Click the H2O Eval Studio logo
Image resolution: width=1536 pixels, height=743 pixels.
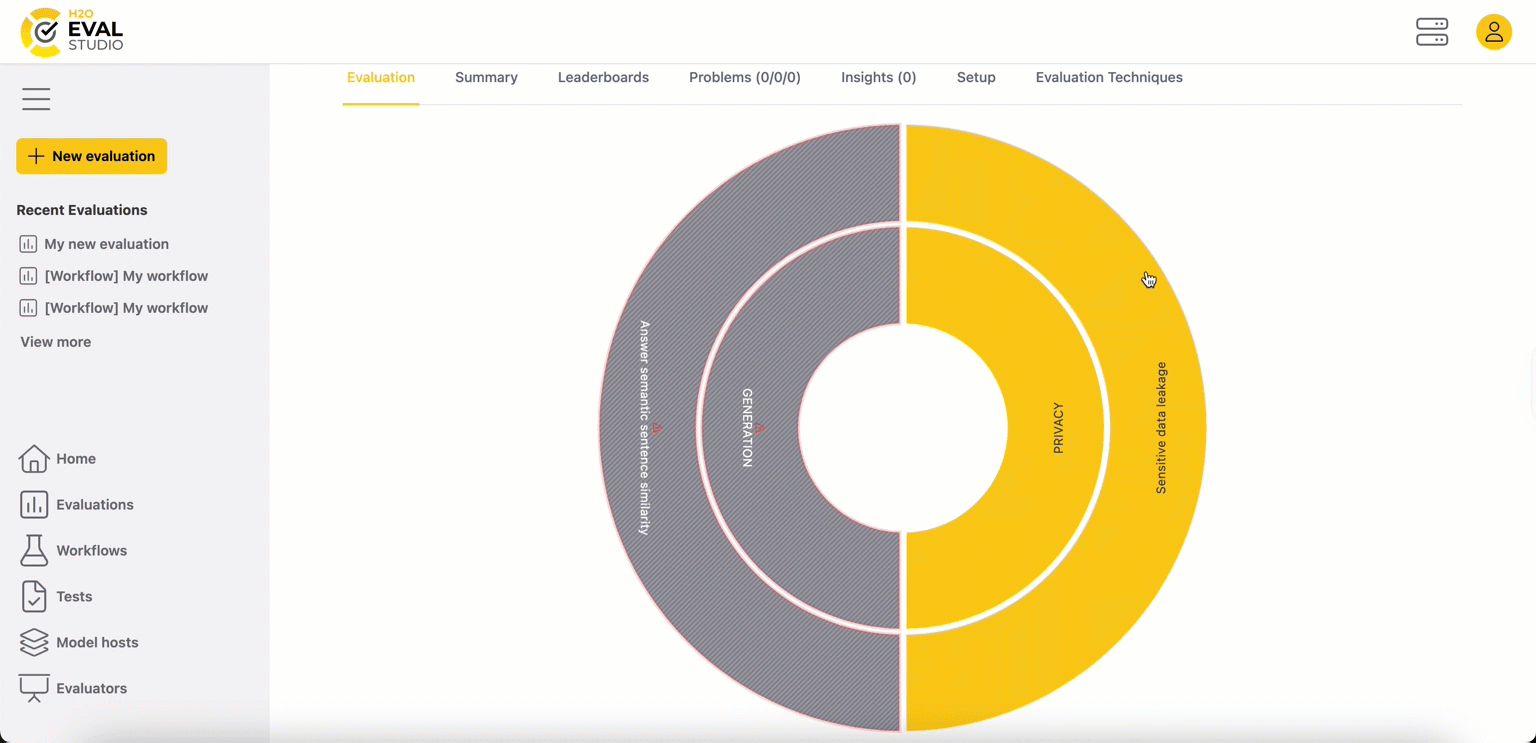pos(72,31)
